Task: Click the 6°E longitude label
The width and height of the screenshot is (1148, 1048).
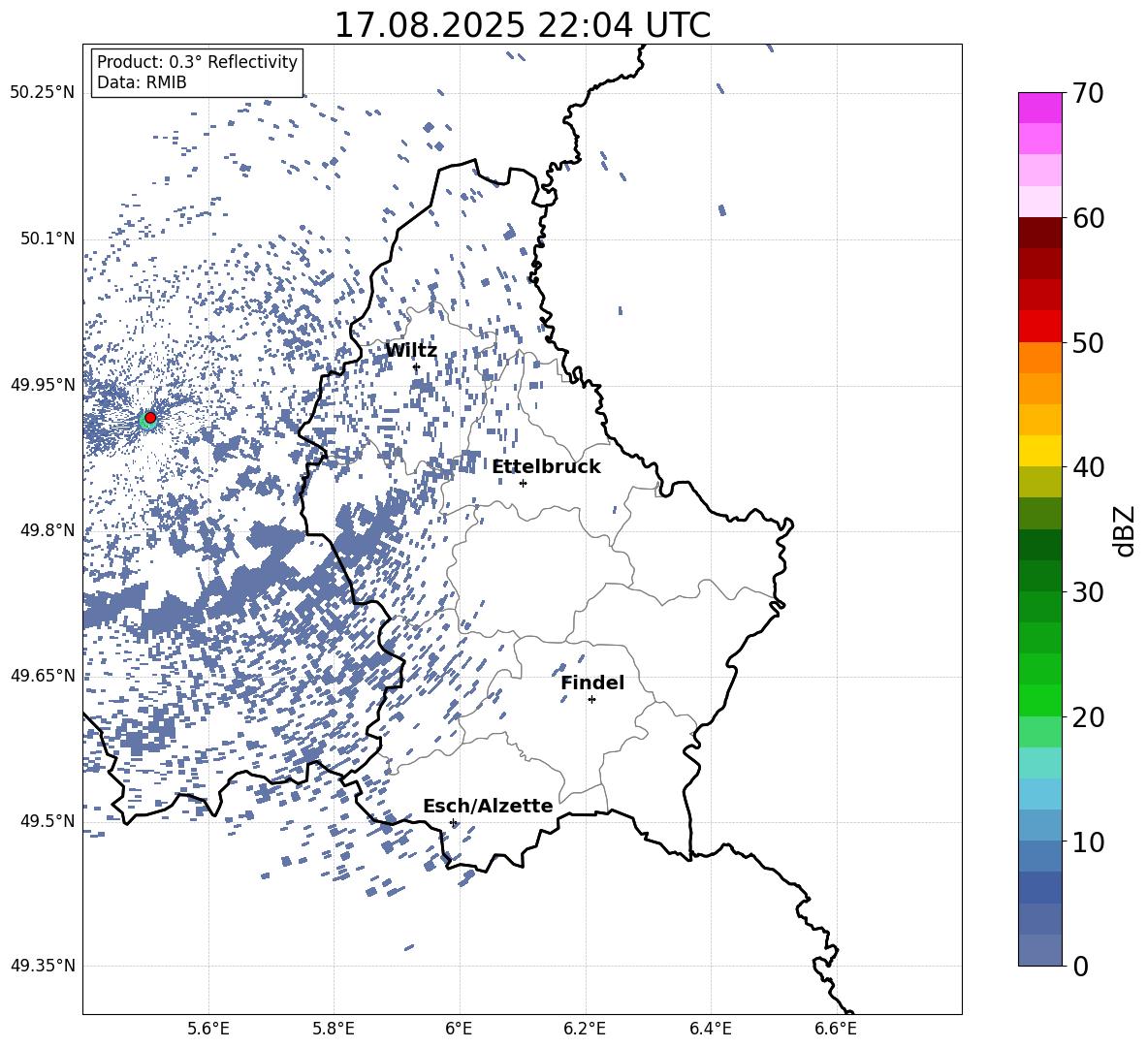Action: (459, 1029)
